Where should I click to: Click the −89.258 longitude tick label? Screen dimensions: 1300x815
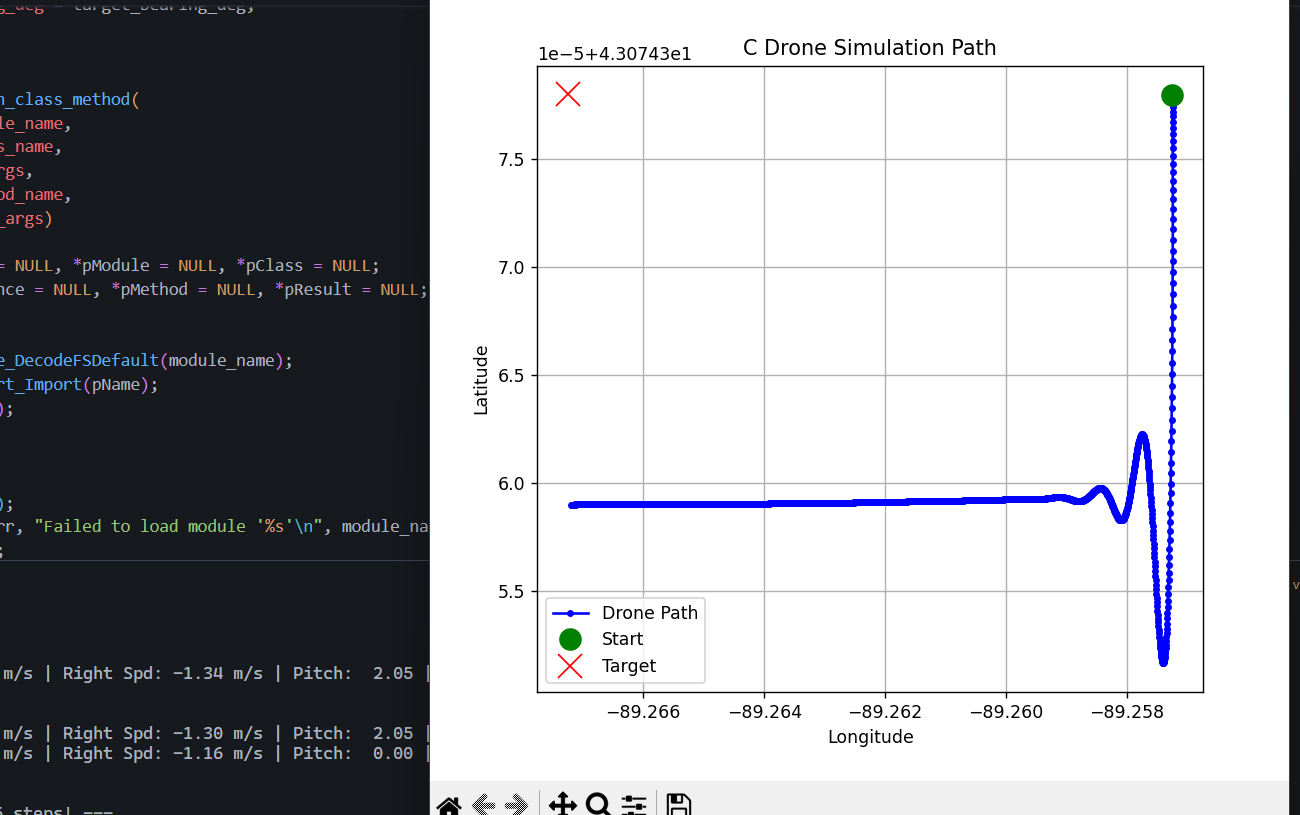pyautogui.click(x=1127, y=712)
